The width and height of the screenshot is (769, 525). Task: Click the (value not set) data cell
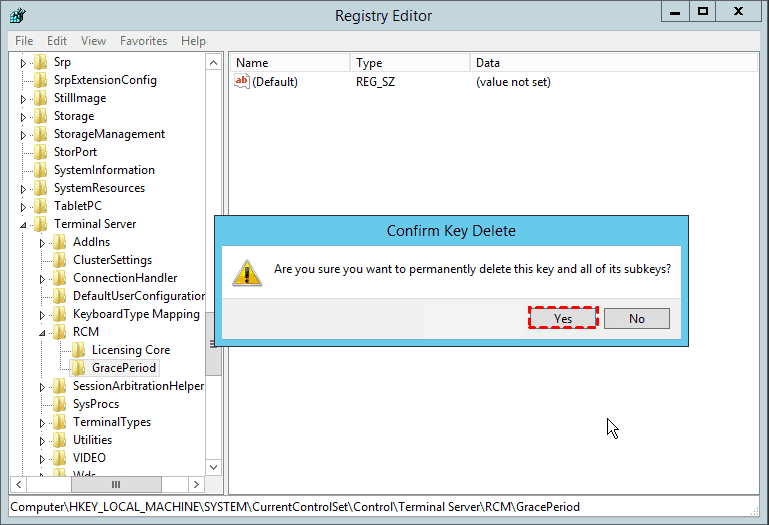click(513, 82)
